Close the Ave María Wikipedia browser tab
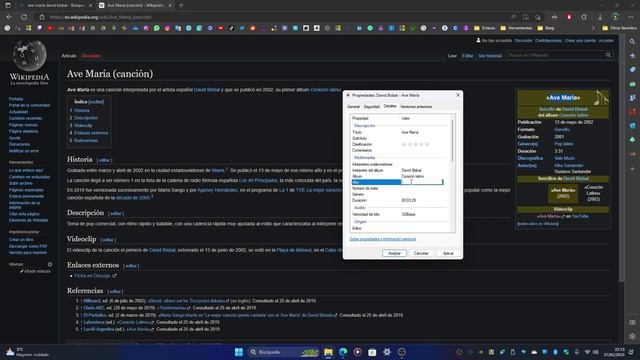Viewport: 640px width, 360px height. click(170, 5)
